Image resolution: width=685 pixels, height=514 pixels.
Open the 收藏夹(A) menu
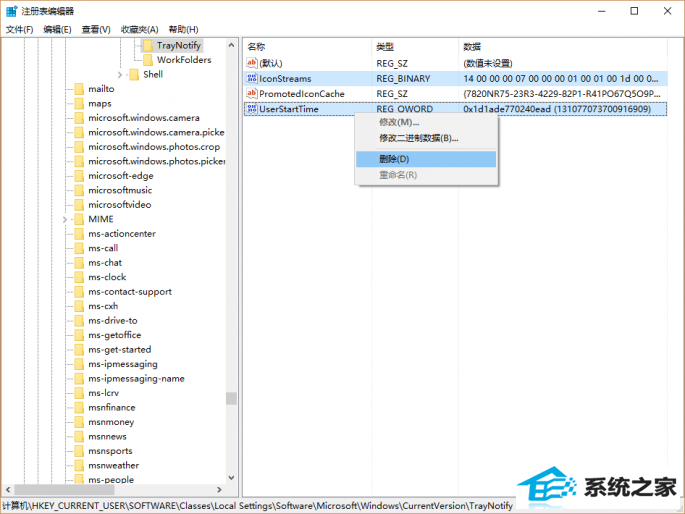click(139, 29)
